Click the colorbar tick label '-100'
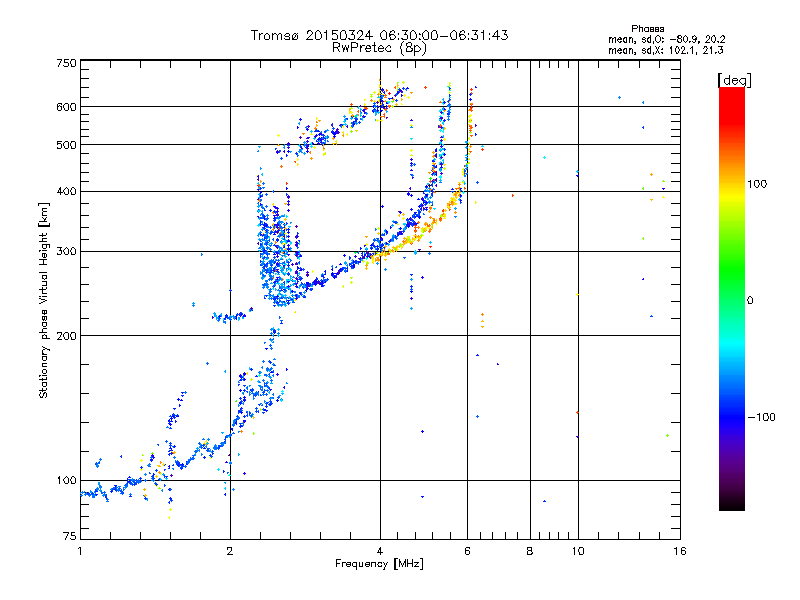Screen dimensions: 800x600 point(762,417)
